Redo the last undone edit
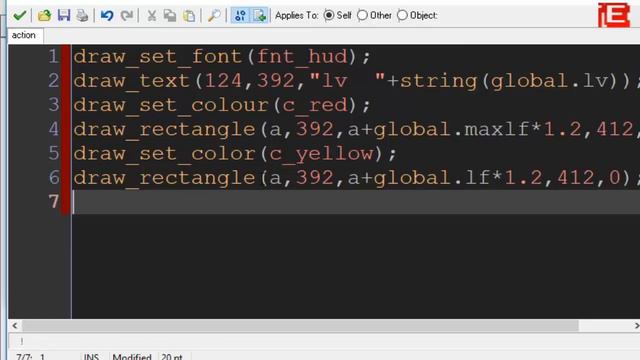 click(127, 16)
